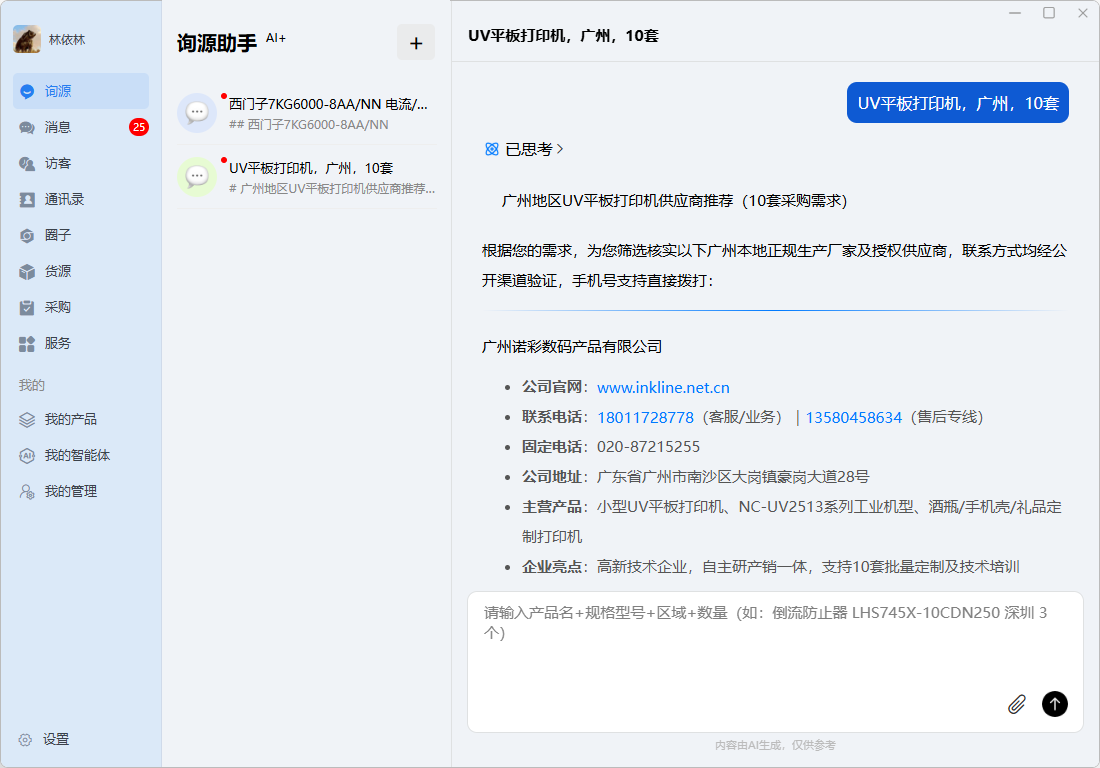Start a new inquiry with plus button
This screenshot has width=1100, height=768.
(x=416, y=43)
